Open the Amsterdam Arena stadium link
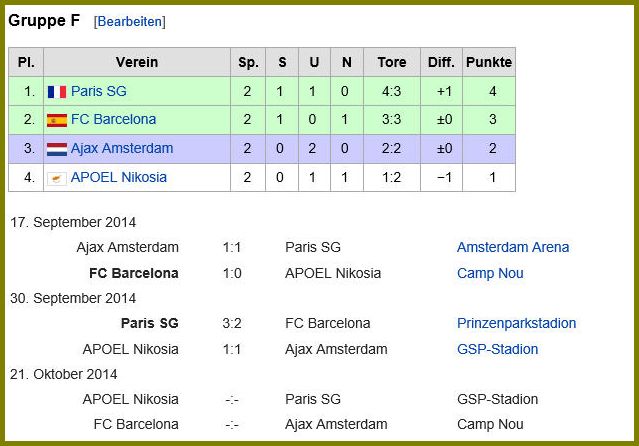Image resolution: width=639 pixels, height=446 pixels. click(513, 247)
